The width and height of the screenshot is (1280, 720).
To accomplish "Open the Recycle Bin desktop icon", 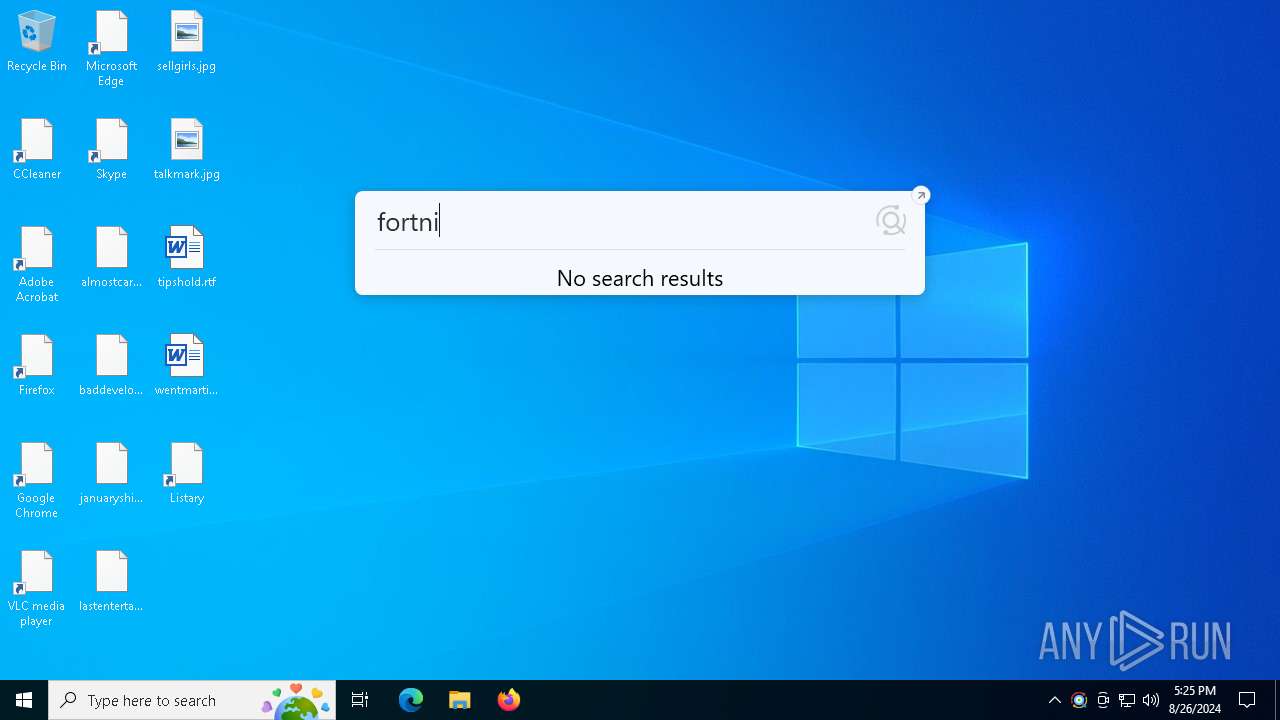I will tap(37, 42).
